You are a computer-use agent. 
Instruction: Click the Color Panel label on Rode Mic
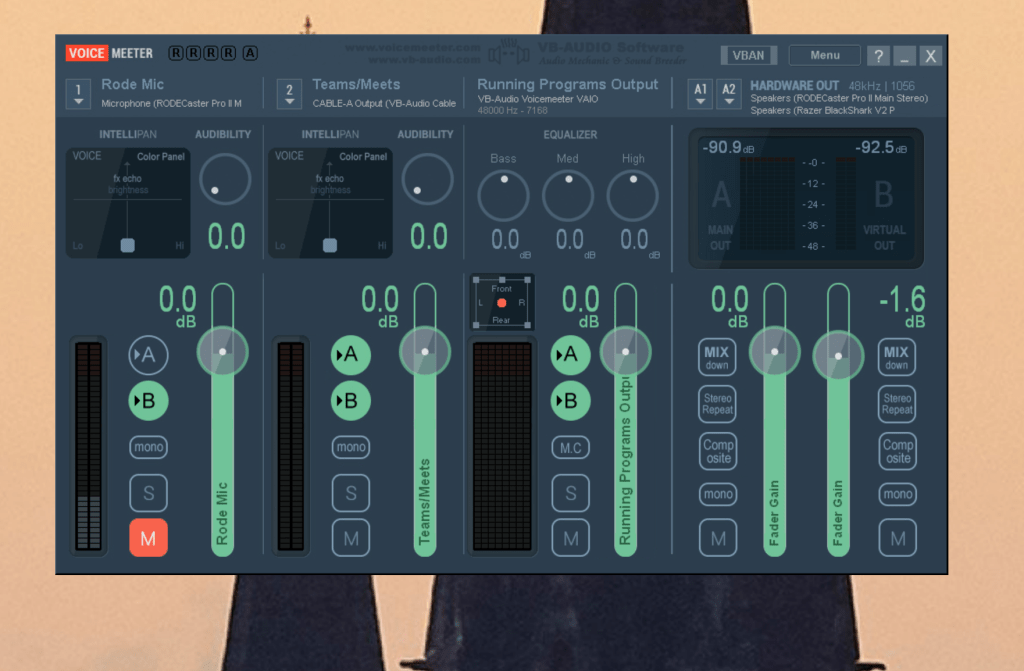click(x=161, y=156)
